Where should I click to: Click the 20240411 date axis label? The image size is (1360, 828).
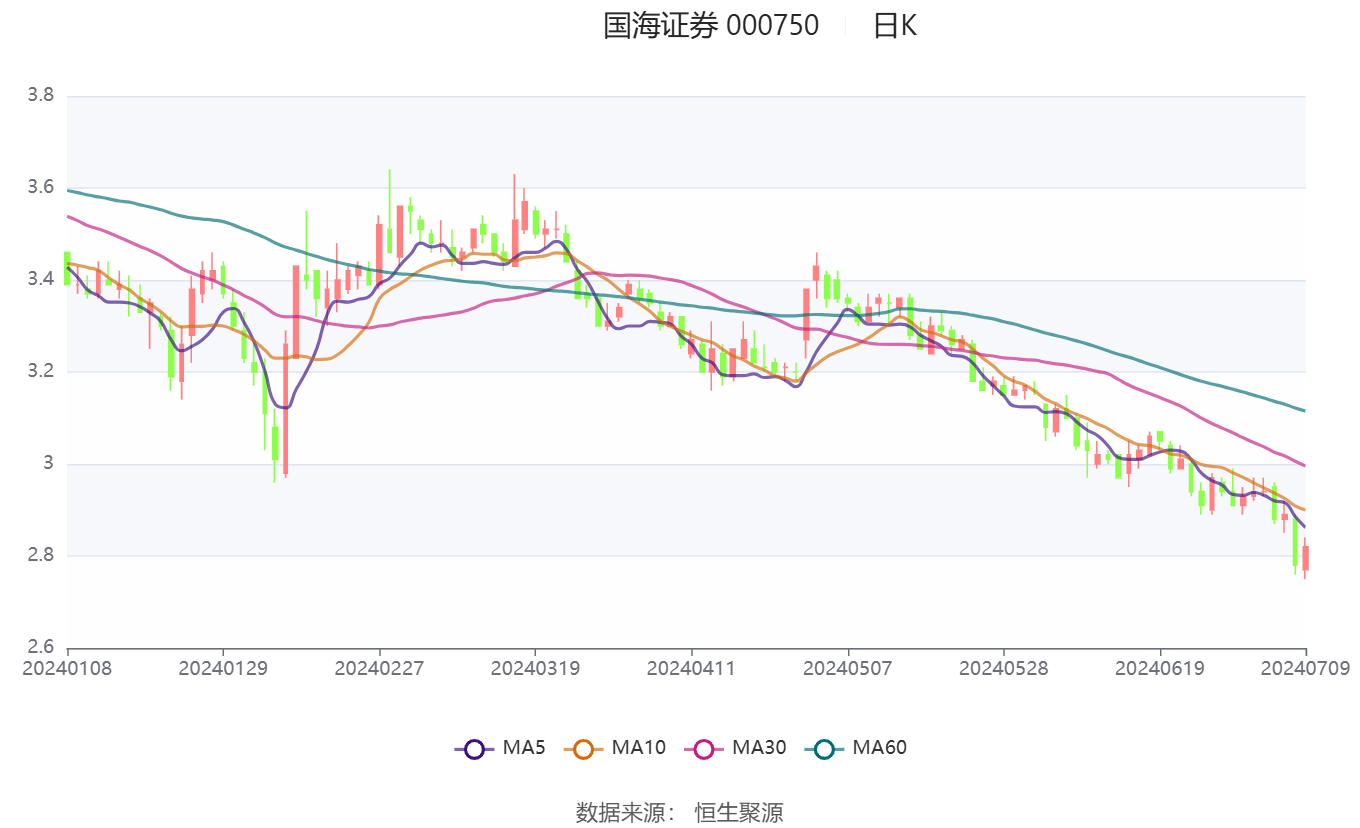point(691,668)
